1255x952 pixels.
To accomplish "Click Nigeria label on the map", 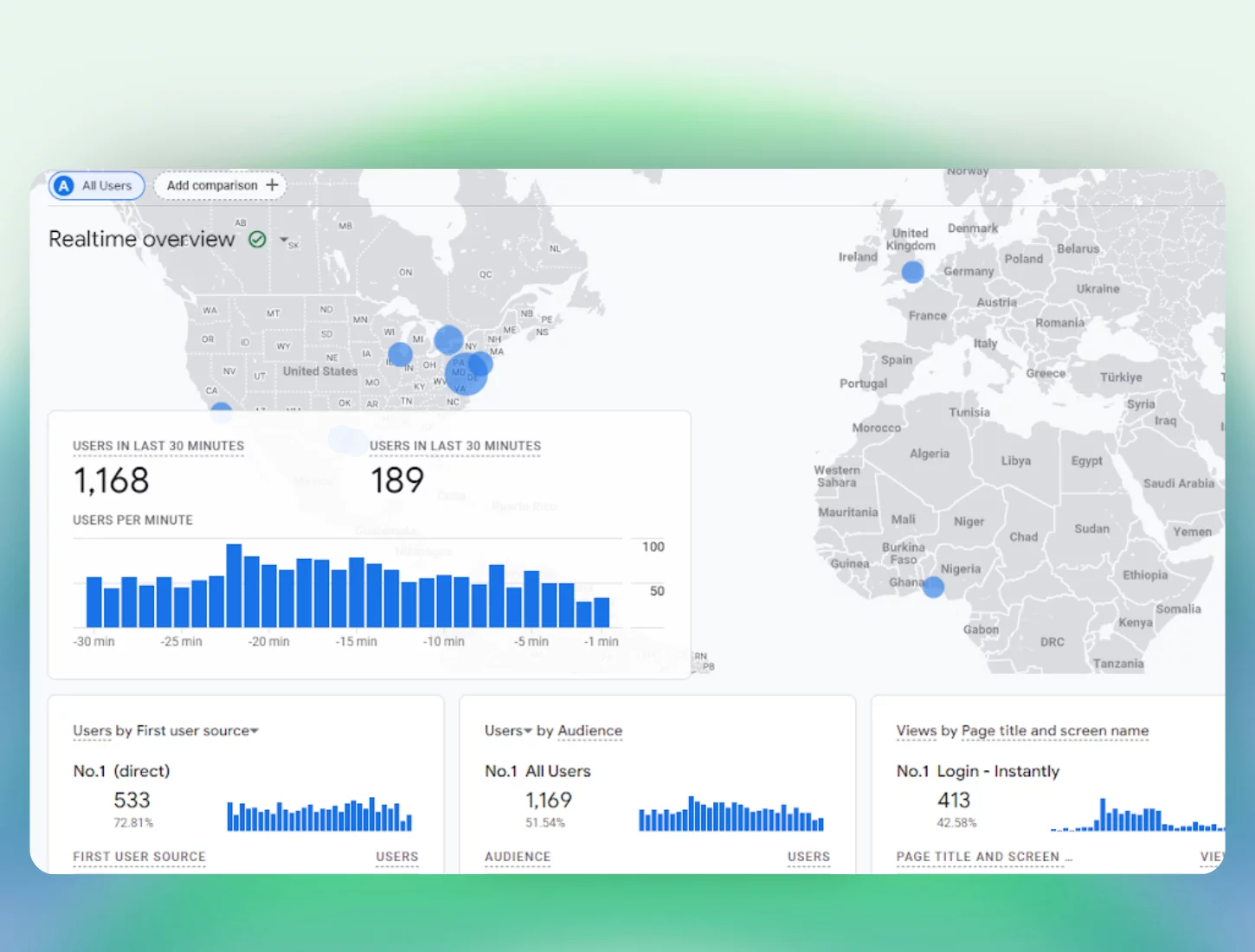I will (961, 569).
